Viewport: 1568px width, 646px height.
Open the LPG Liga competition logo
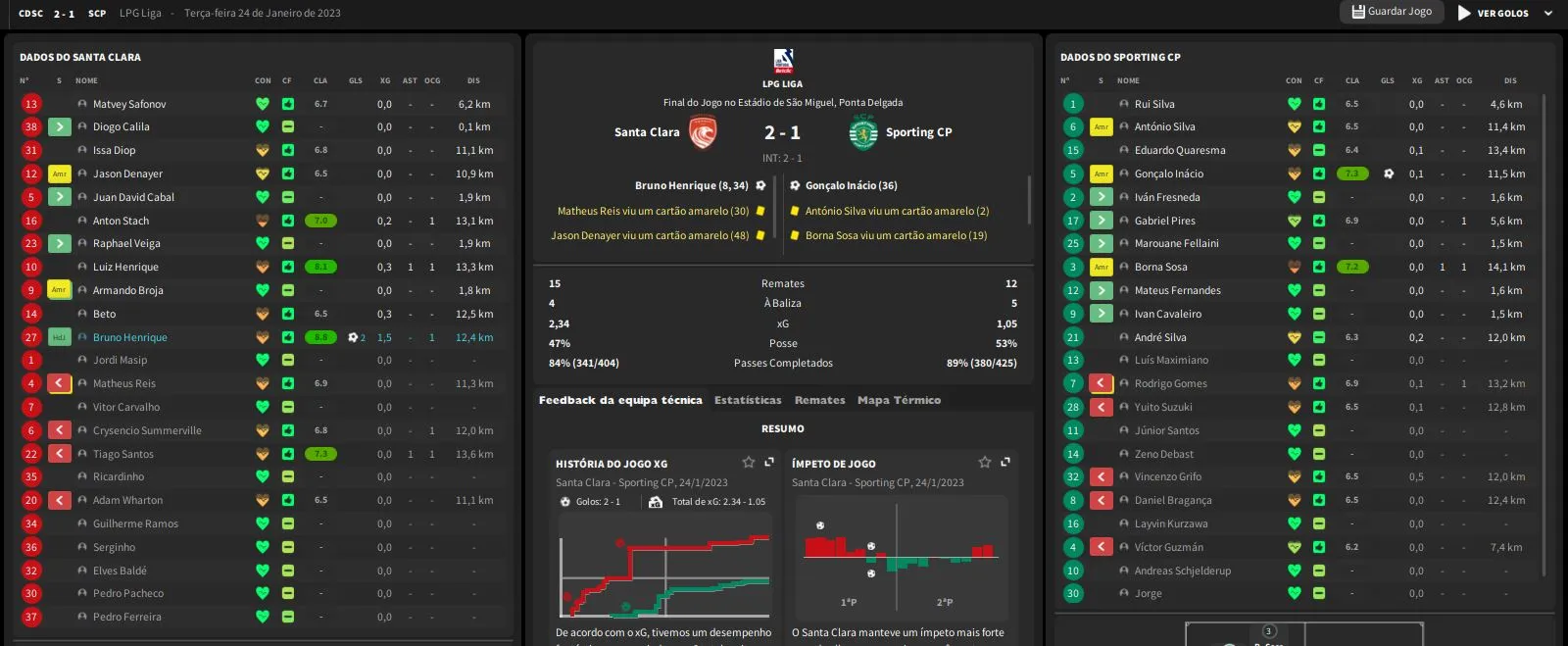click(x=783, y=61)
